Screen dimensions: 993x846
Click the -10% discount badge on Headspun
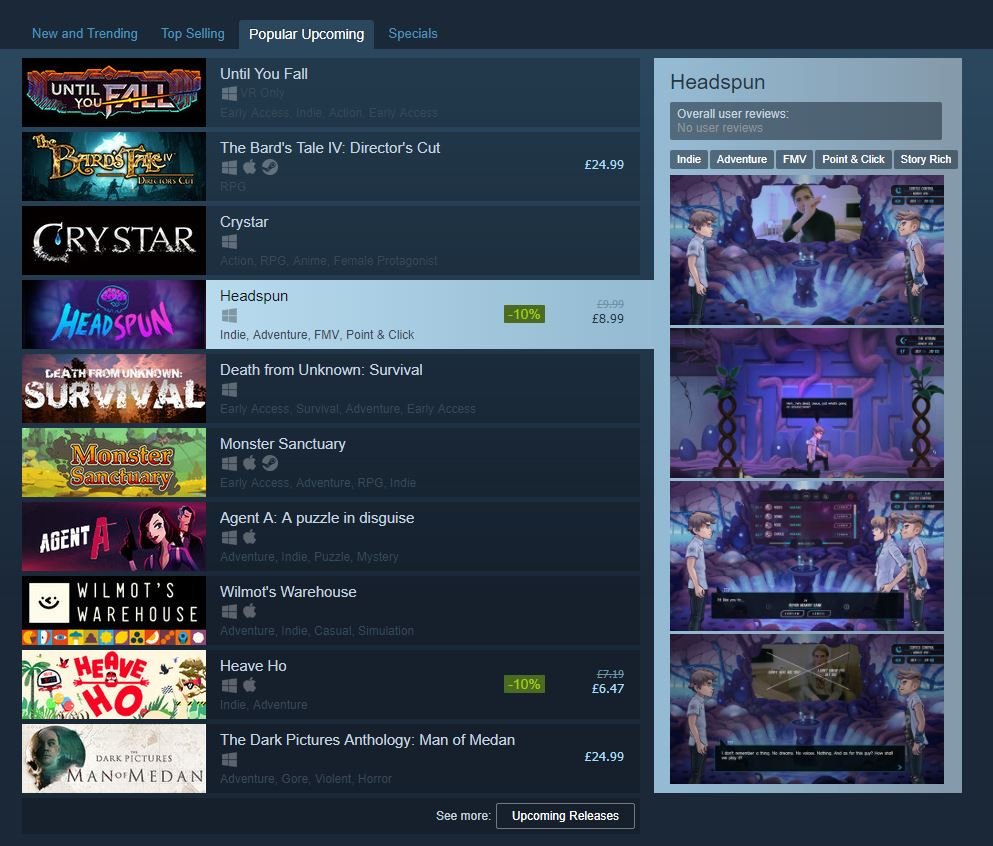(524, 314)
